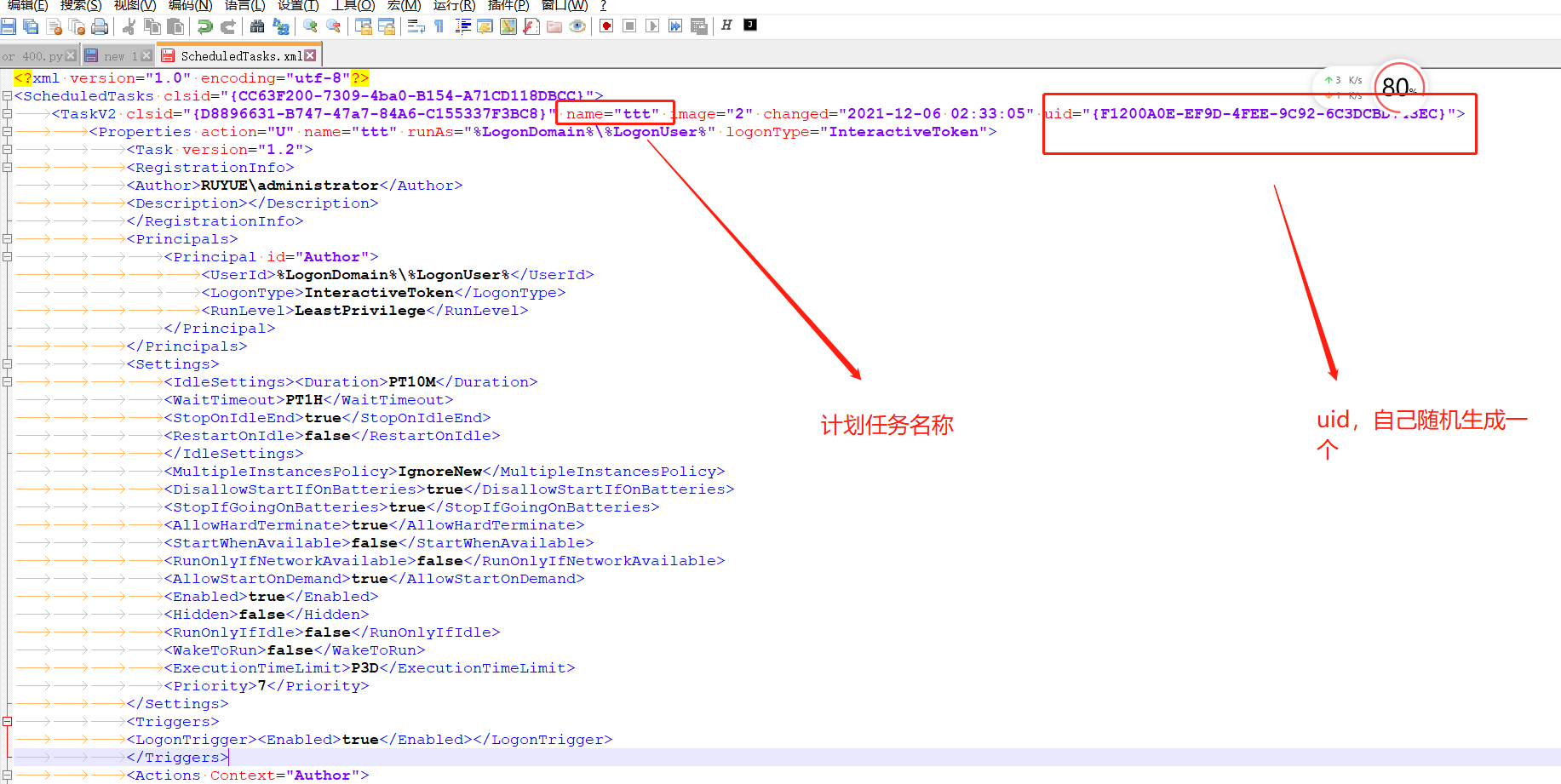Collapse the Settings XML node fold

pyautogui.click(x=7, y=363)
